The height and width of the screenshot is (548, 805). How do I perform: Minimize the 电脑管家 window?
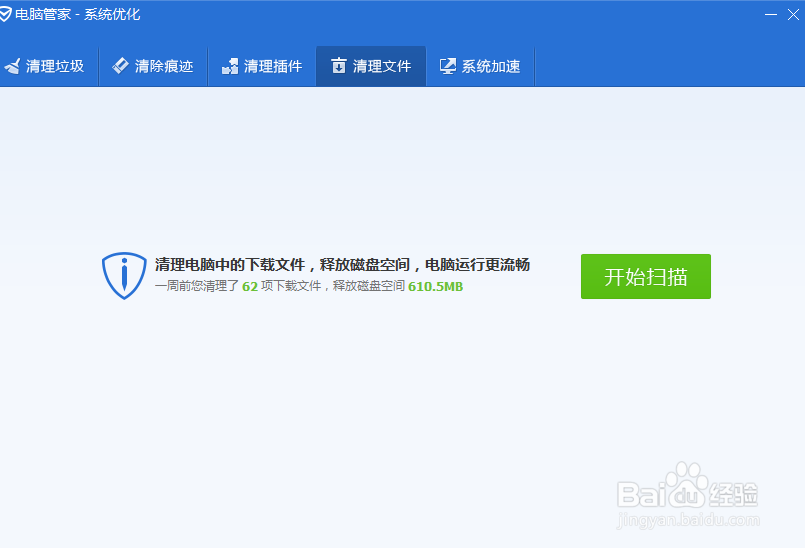pyautogui.click(x=771, y=14)
